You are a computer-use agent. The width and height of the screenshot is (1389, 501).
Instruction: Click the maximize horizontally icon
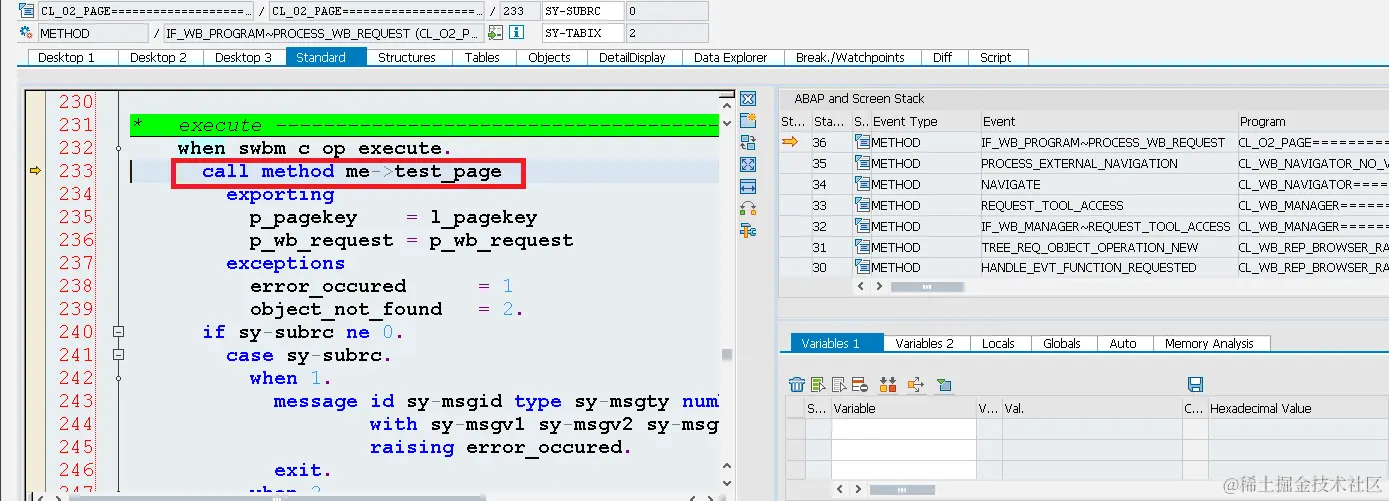(747, 186)
